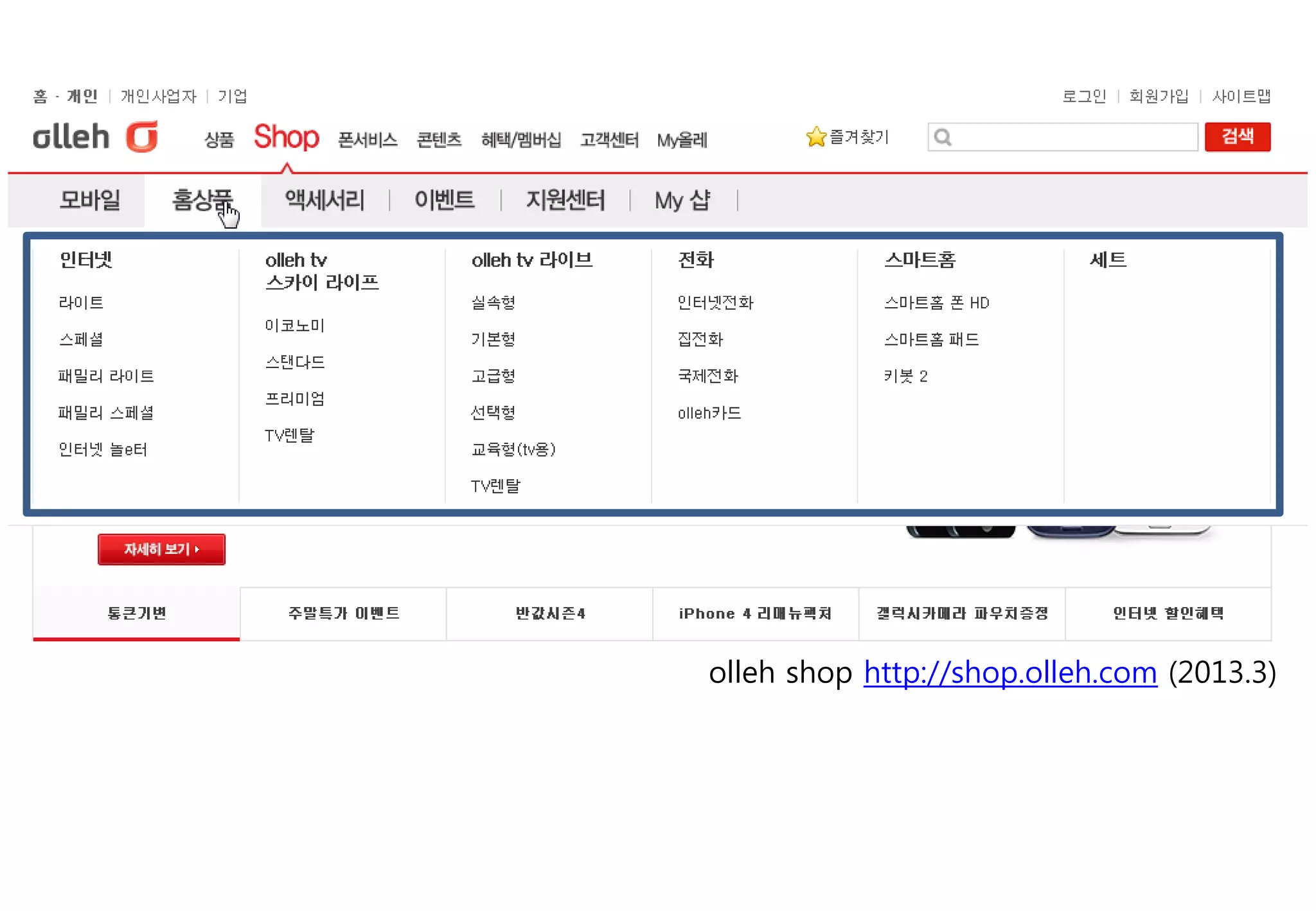Select the 액세서리 sub tab
1316x911 pixels.
(325, 200)
